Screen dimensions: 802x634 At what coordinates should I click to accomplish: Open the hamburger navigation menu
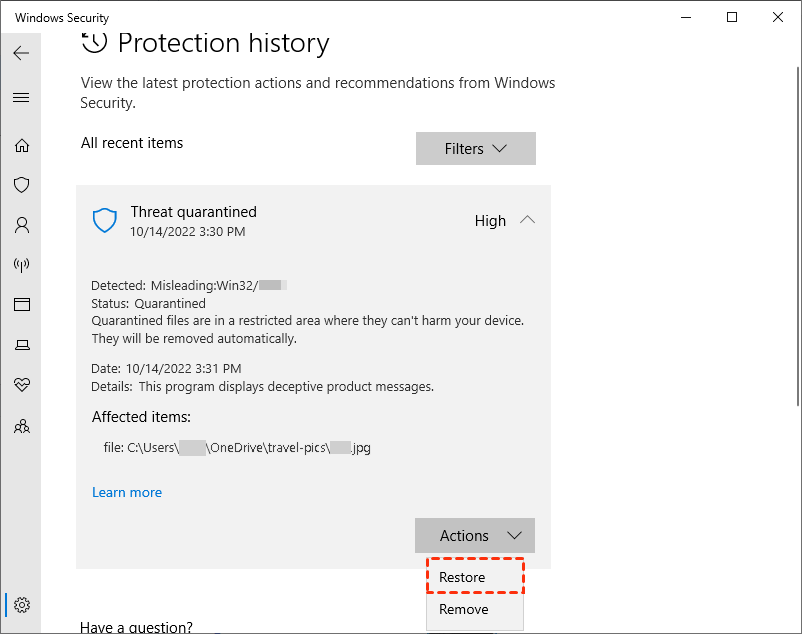(x=21, y=98)
